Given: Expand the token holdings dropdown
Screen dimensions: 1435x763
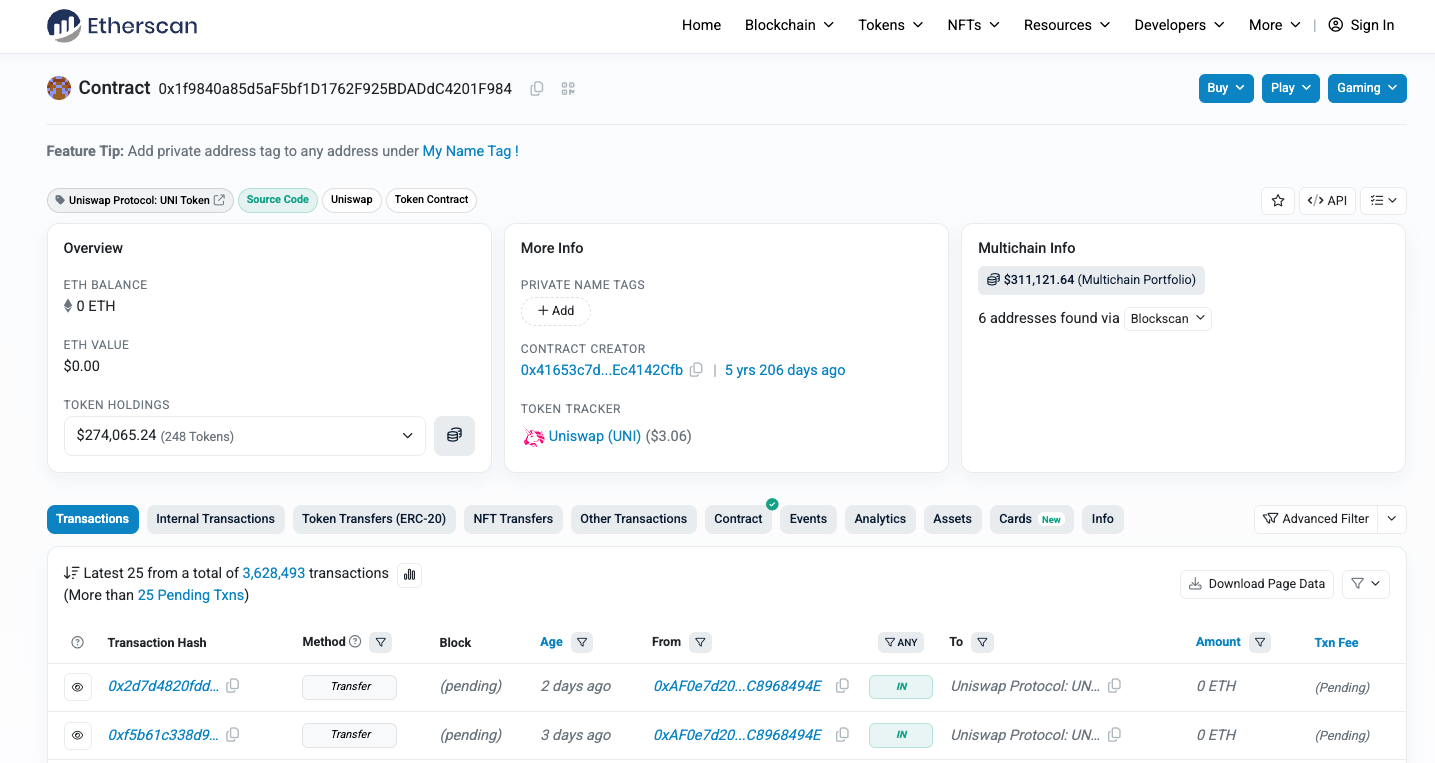Looking at the screenshot, I should click(245, 436).
